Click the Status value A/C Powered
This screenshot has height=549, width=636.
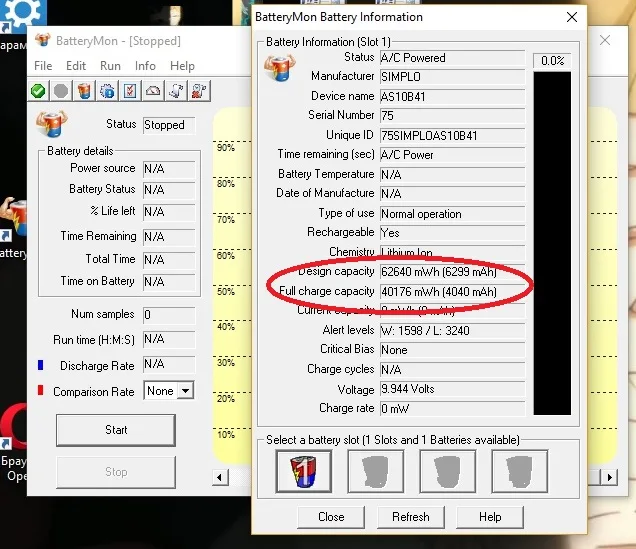(x=452, y=58)
